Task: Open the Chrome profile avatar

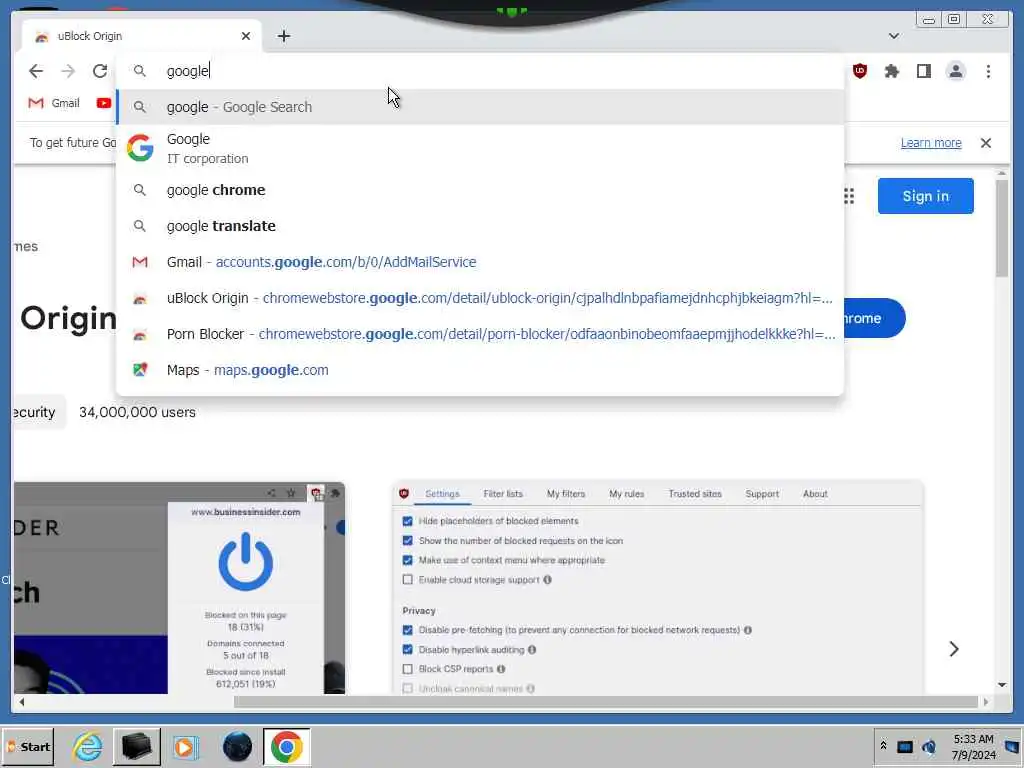Action: (955, 71)
